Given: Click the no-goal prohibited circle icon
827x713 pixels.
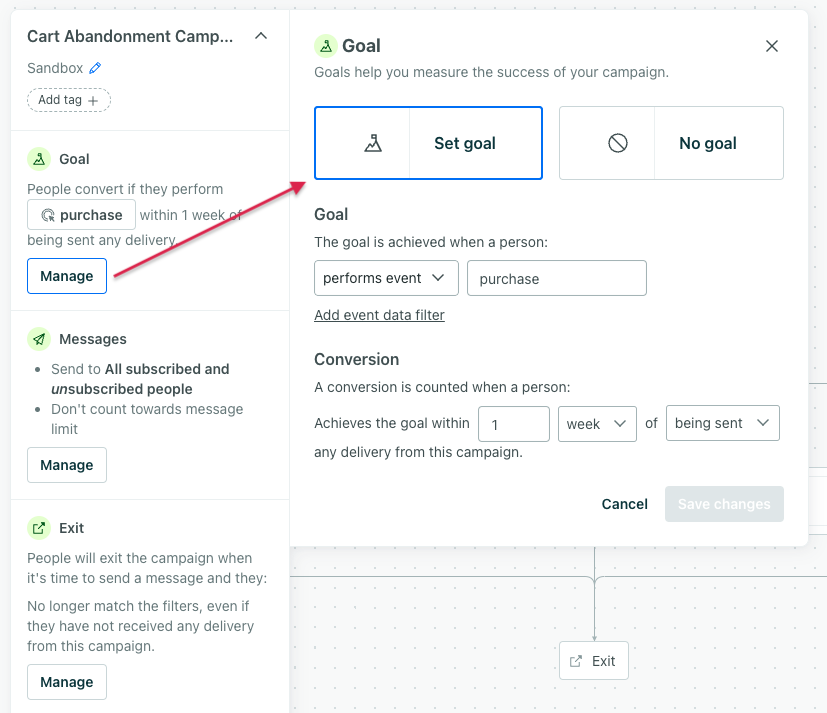Looking at the screenshot, I should pos(618,143).
